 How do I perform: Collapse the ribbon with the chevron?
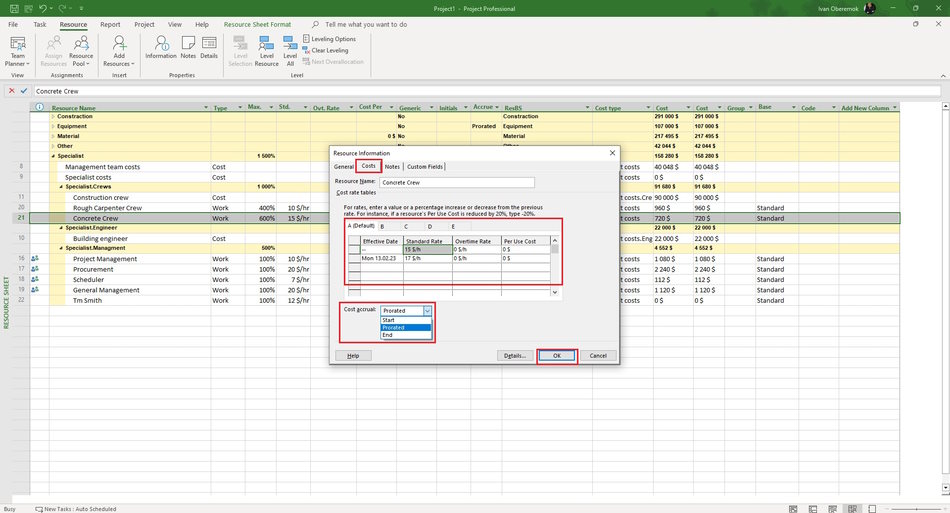(943, 76)
